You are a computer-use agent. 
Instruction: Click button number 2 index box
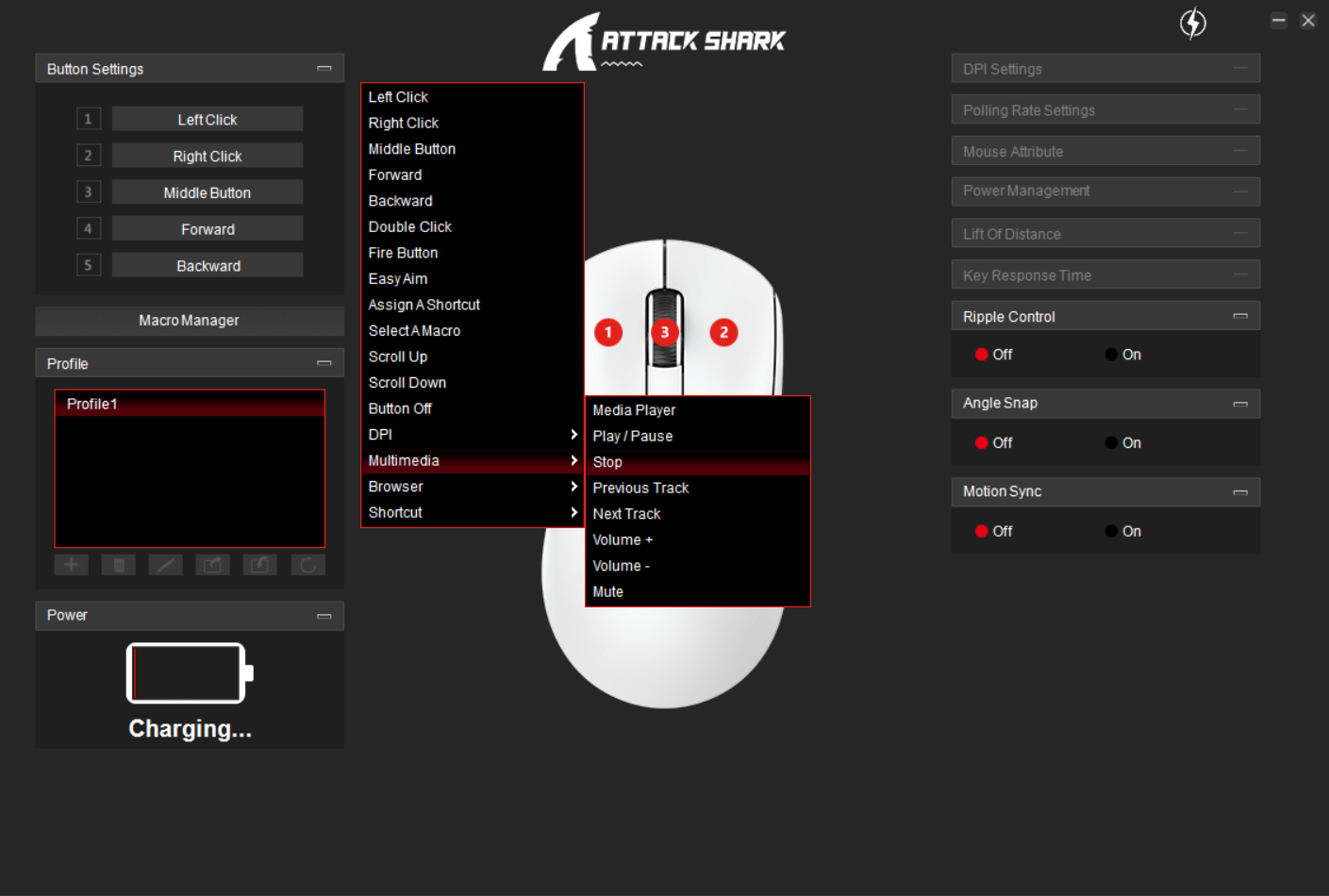(x=89, y=156)
